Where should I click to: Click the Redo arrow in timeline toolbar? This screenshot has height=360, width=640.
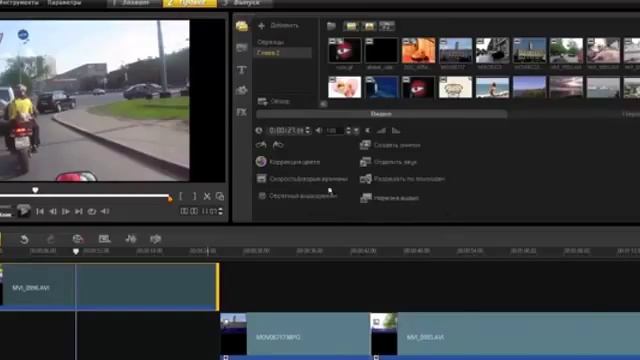pyautogui.click(x=51, y=239)
